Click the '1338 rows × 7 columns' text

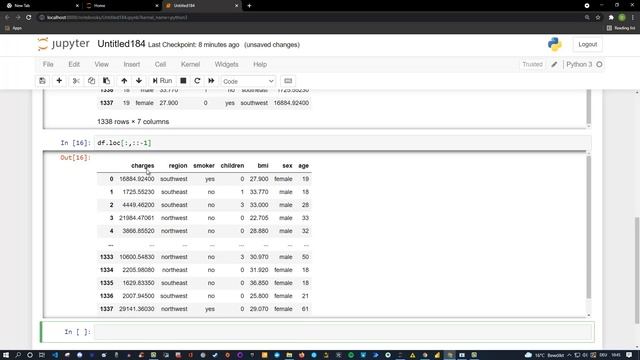tap(133, 122)
